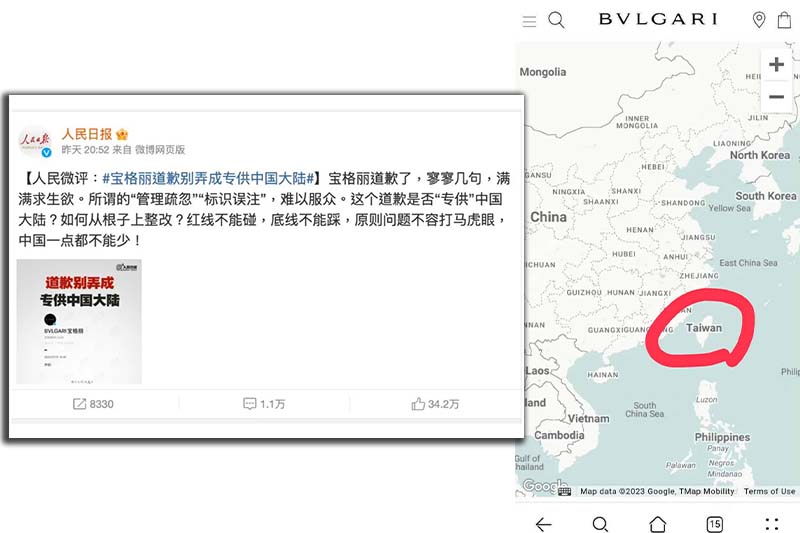Image resolution: width=800 pixels, height=533 pixels.
Task: Click the search icon beside the Bvlgari menu
Action: (x=557, y=20)
